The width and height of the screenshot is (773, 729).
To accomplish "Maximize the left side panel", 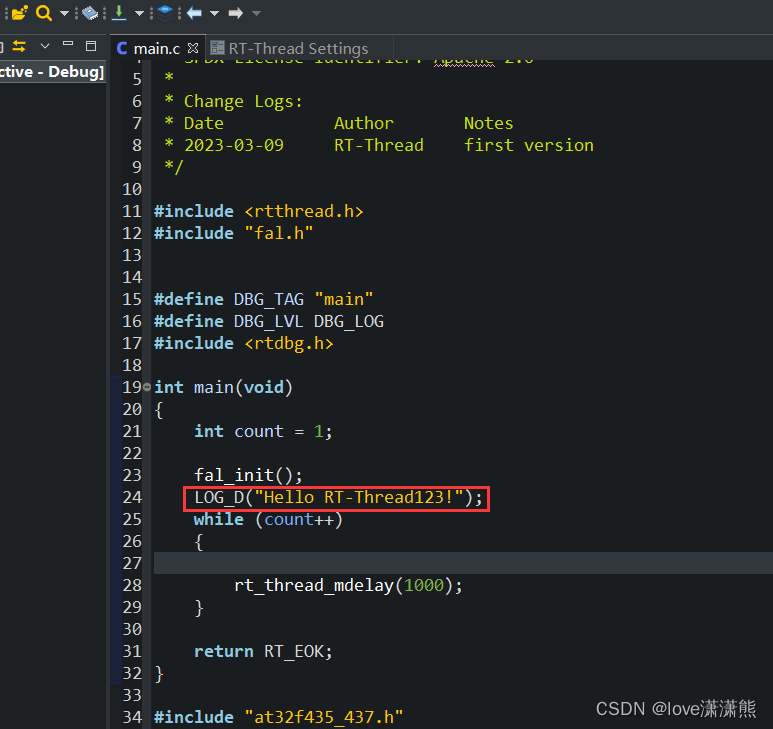I will coord(91,46).
